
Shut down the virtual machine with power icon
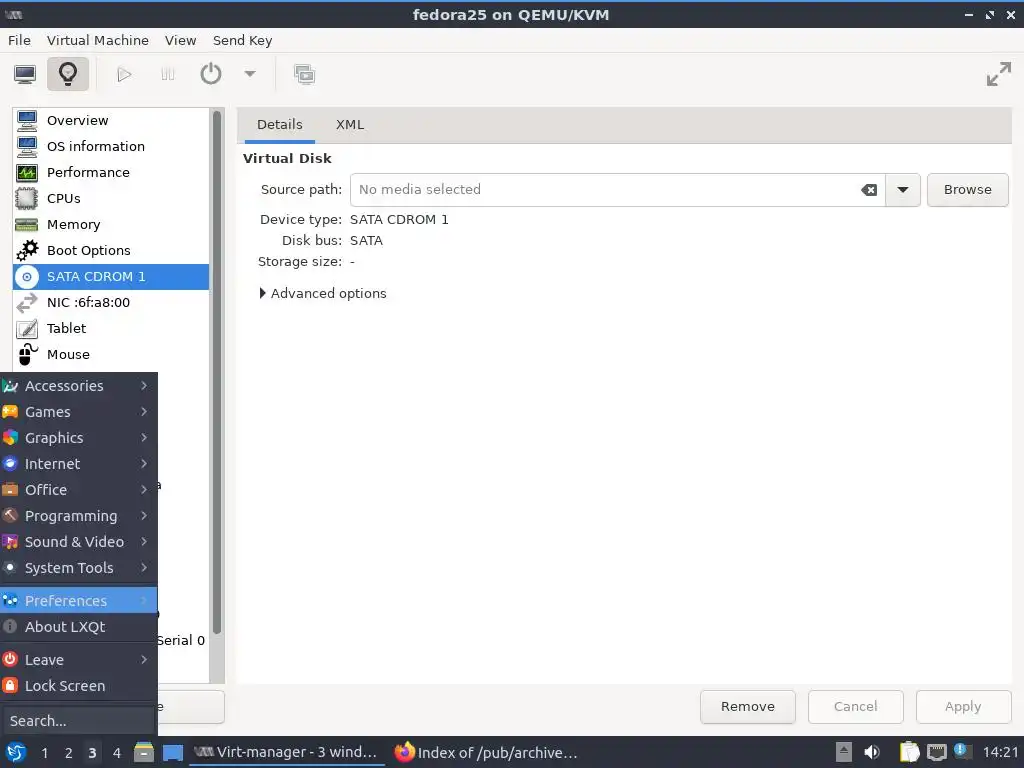(211, 74)
